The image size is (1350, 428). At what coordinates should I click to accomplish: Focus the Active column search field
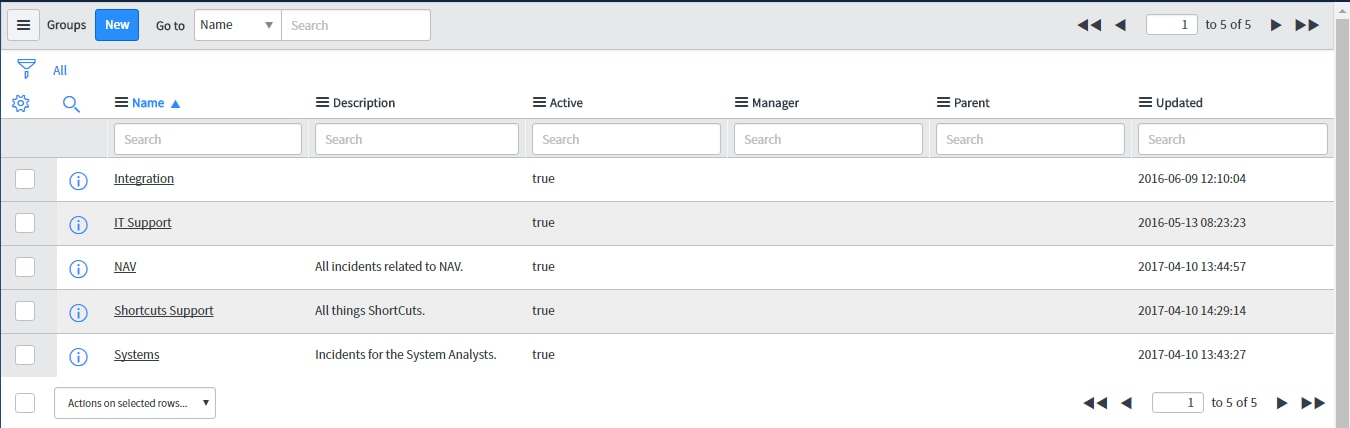[x=626, y=139]
